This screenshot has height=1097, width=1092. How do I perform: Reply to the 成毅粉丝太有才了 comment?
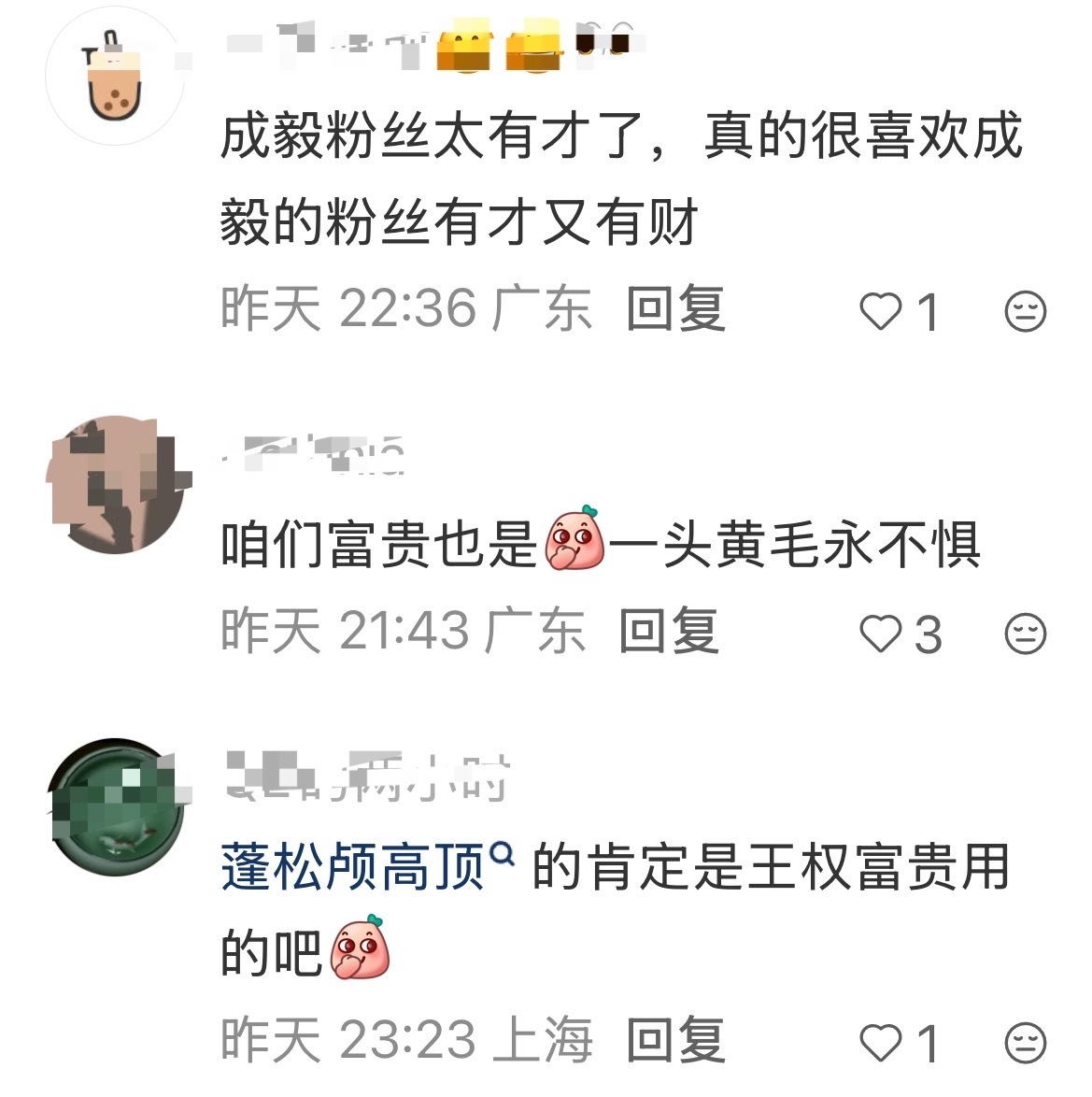tap(675, 308)
